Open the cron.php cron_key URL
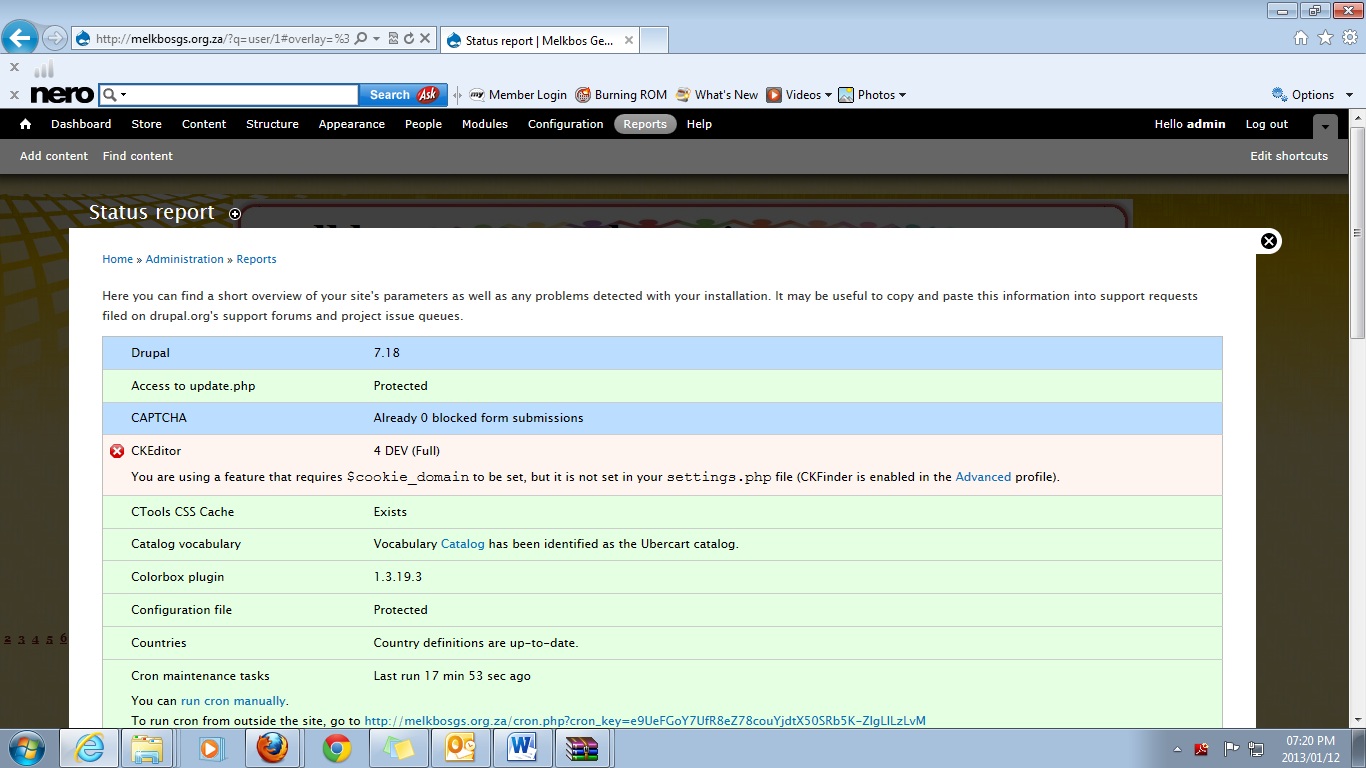 click(645, 720)
